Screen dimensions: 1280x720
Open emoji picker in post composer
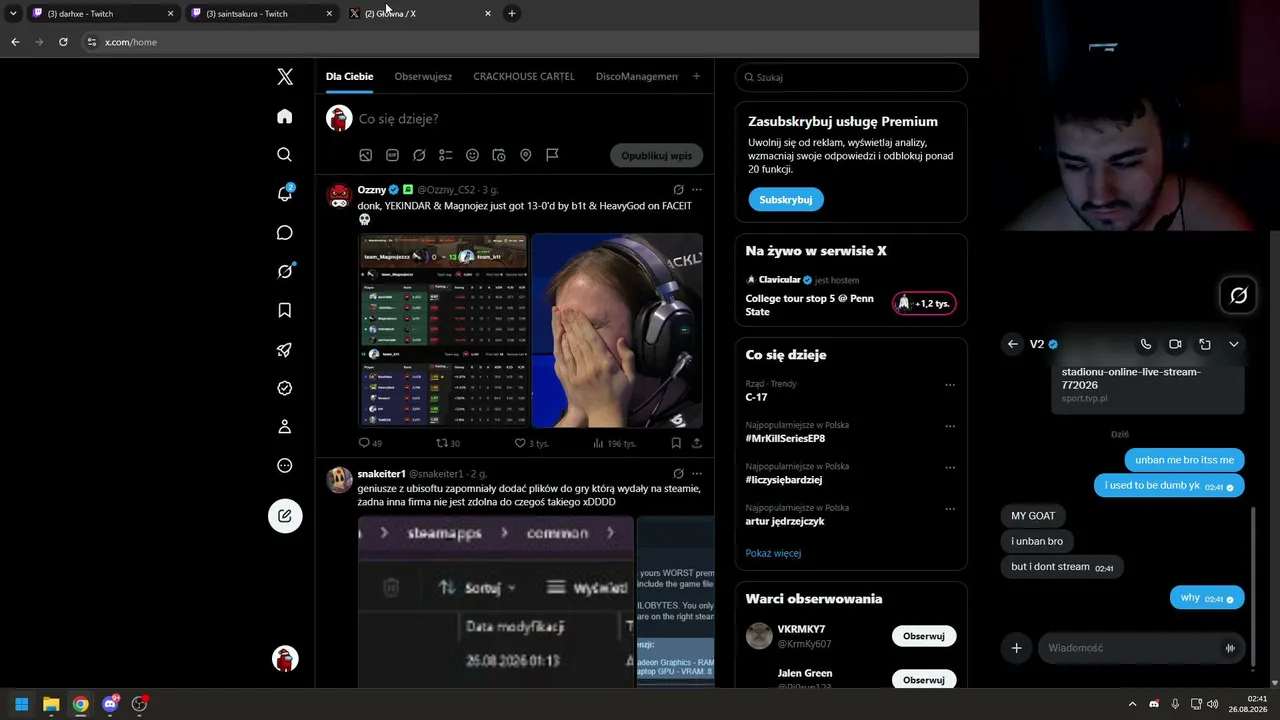[472, 155]
